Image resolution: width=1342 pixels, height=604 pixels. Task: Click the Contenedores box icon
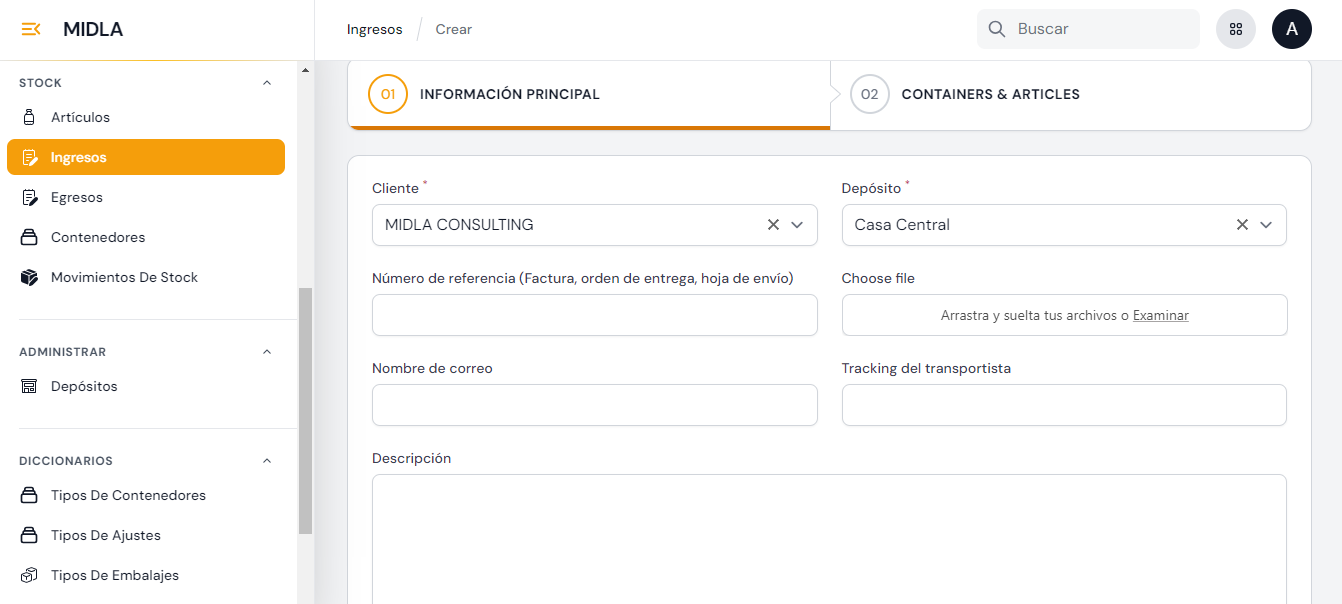[x=30, y=237]
